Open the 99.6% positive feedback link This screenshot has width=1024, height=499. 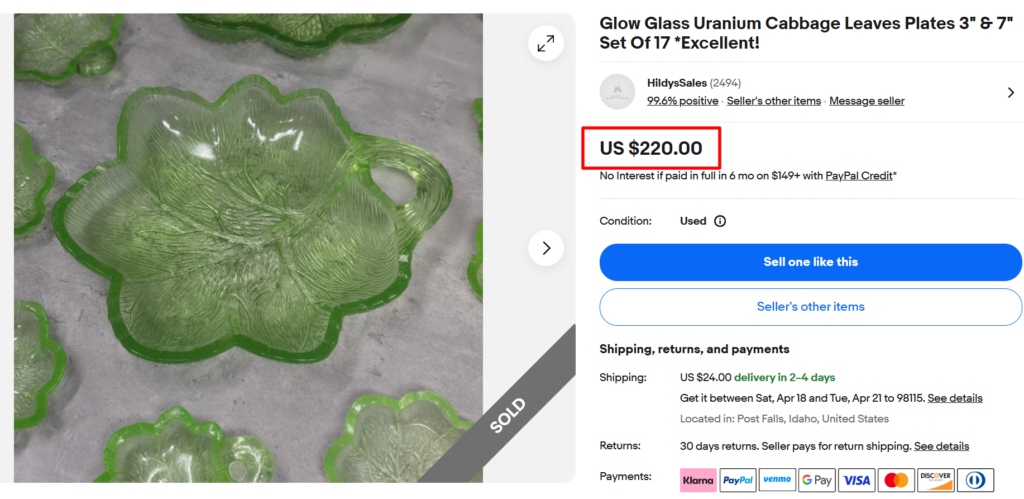click(x=682, y=101)
